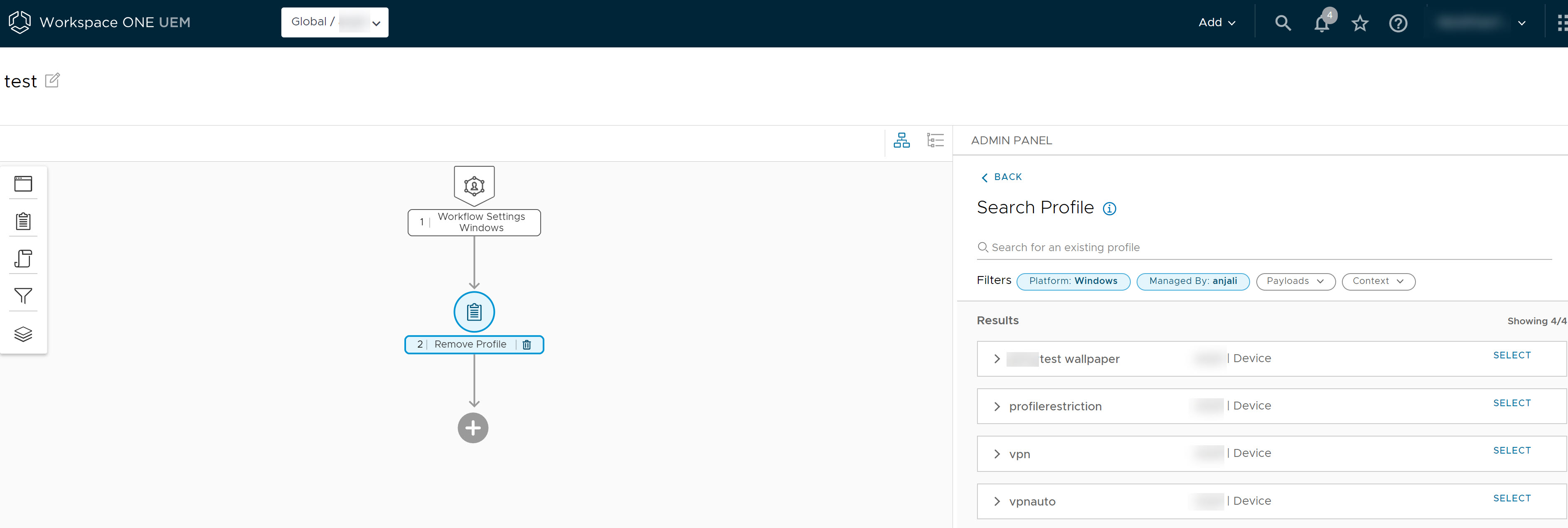Click the profilerestriction profile name

(1055, 406)
